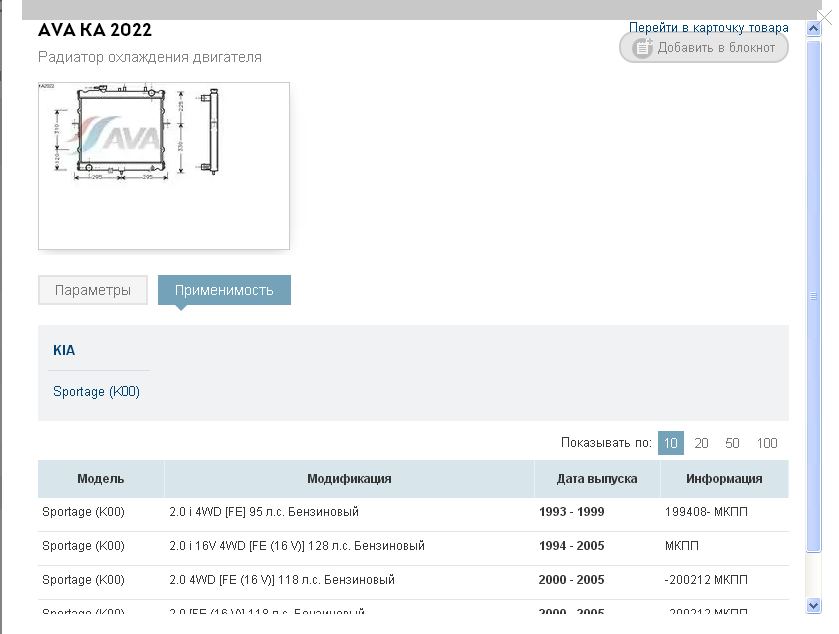The height and width of the screenshot is (634, 839).
Task: Click the KIA brand link
Action: 64,351
